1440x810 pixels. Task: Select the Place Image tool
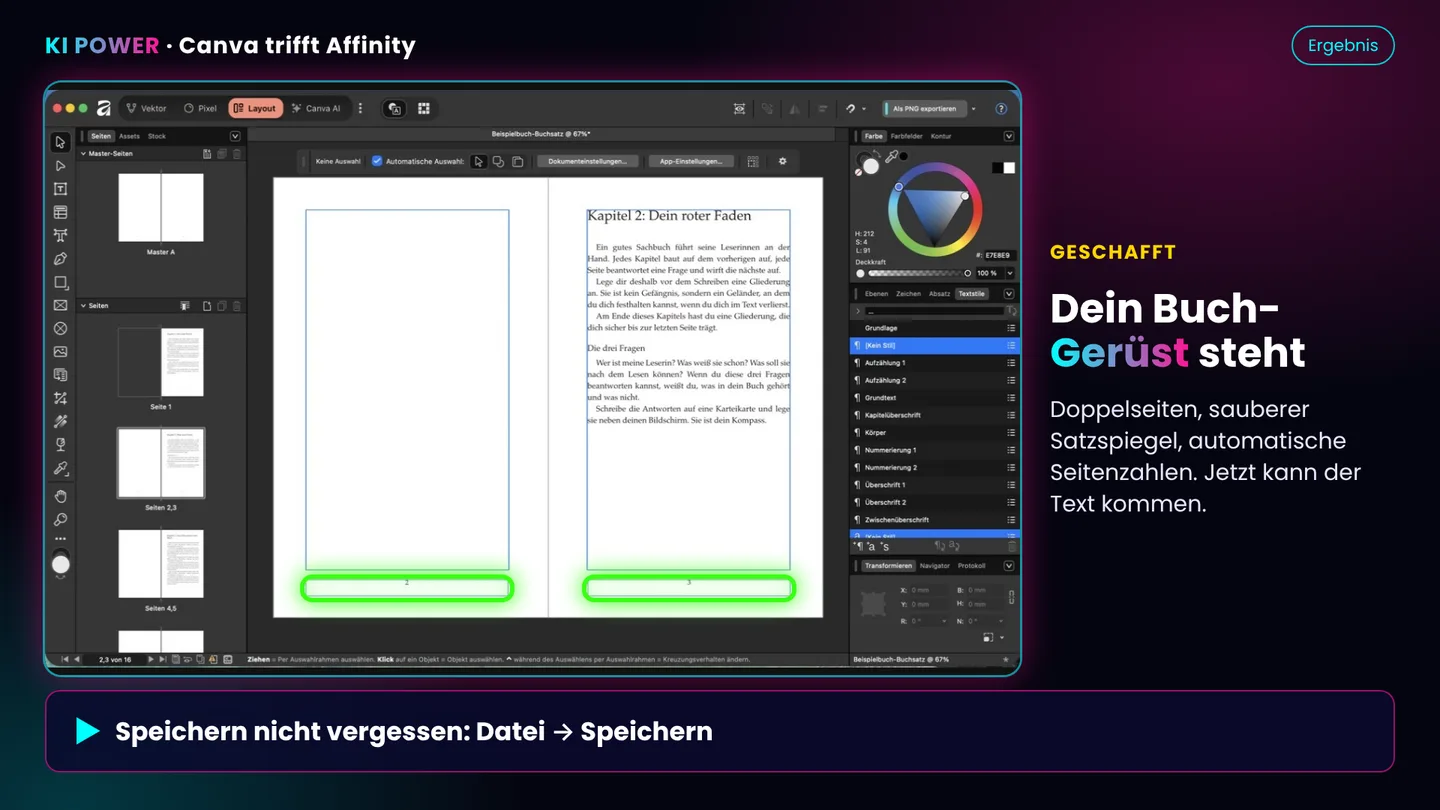pyautogui.click(x=61, y=352)
